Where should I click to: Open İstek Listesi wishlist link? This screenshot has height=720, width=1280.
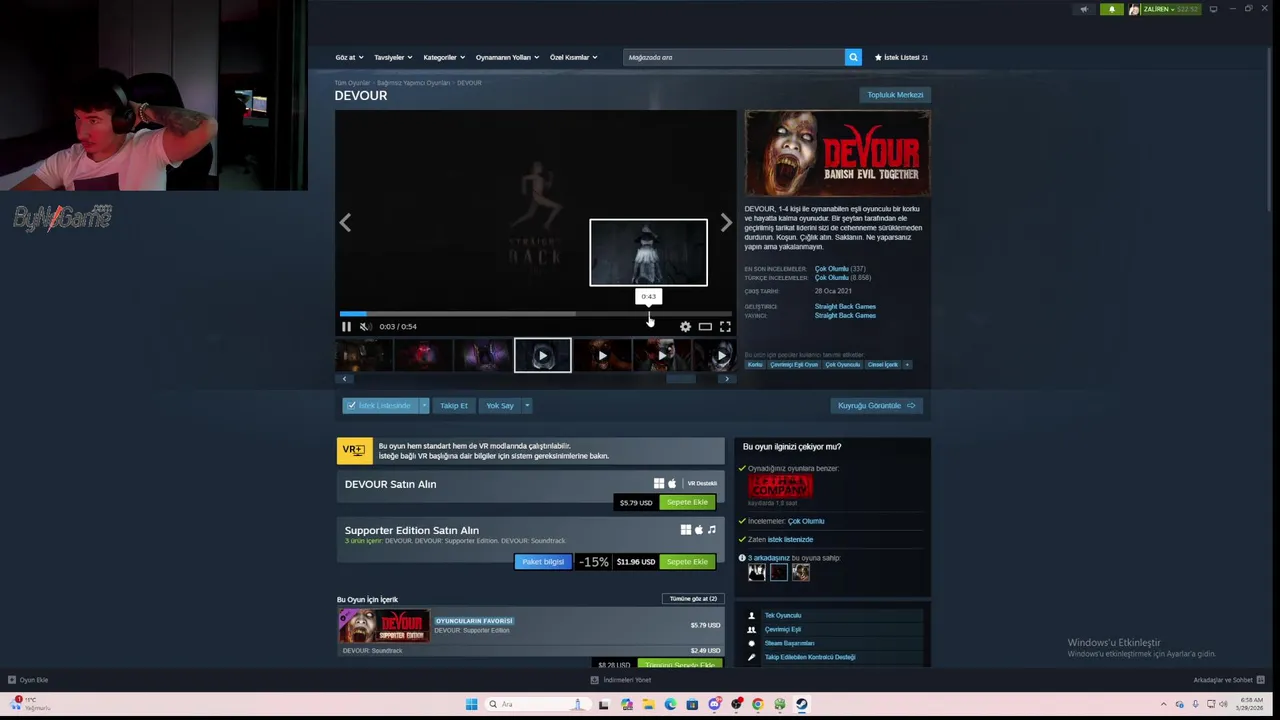tap(901, 57)
